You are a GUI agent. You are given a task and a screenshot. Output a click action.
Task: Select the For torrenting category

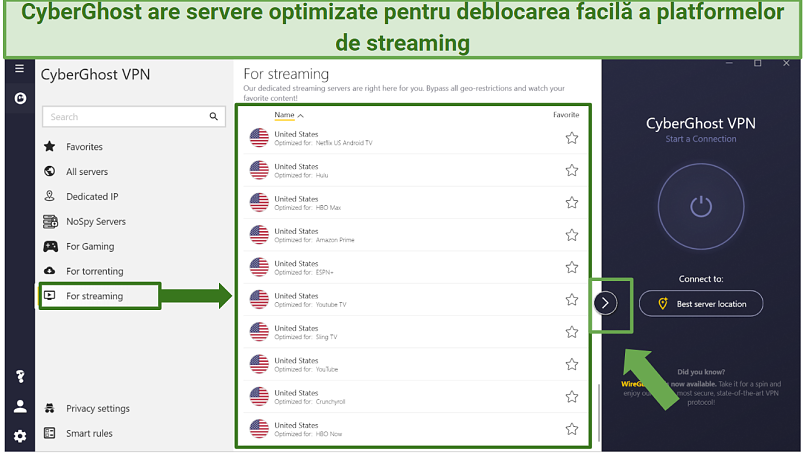(x=95, y=271)
